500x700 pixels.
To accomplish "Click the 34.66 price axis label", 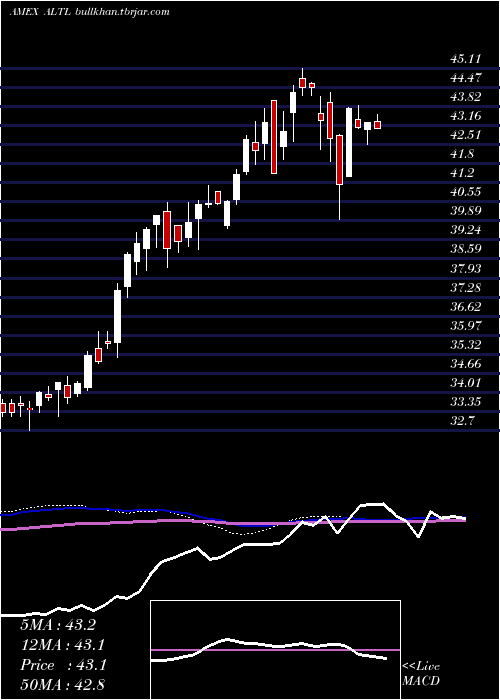I will [465, 363].
